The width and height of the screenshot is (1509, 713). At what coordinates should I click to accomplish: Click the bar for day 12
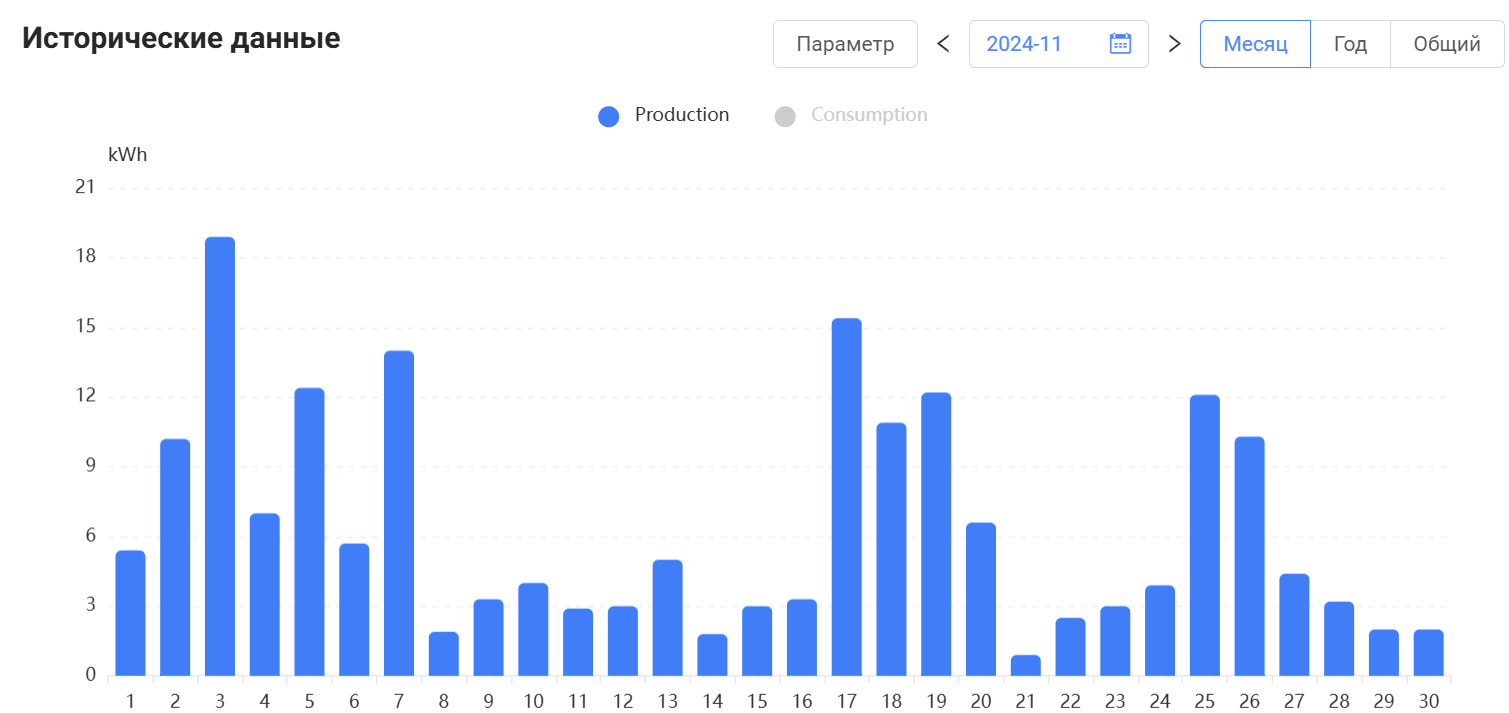(x=623, y=641)
